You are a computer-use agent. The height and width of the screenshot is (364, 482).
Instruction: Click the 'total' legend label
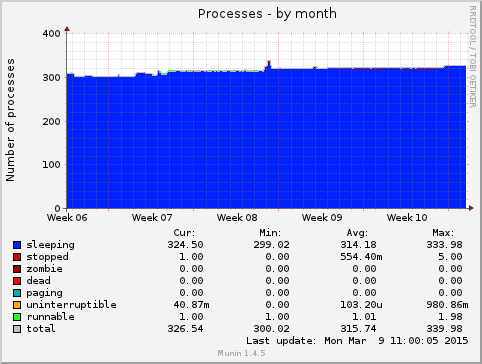tap(41, 329)
